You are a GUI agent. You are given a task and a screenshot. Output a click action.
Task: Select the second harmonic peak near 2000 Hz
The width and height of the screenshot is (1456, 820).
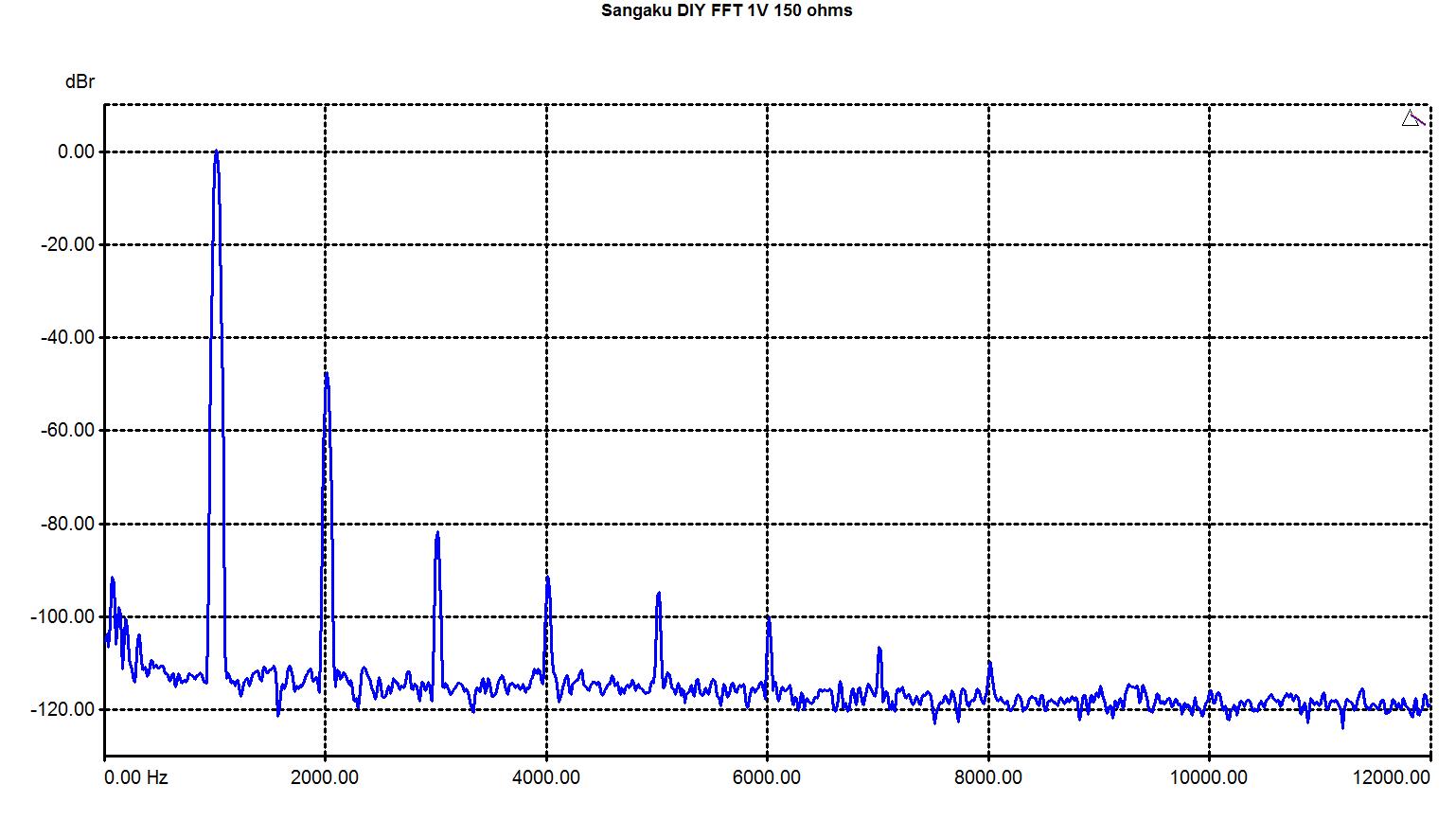(326, 375)
